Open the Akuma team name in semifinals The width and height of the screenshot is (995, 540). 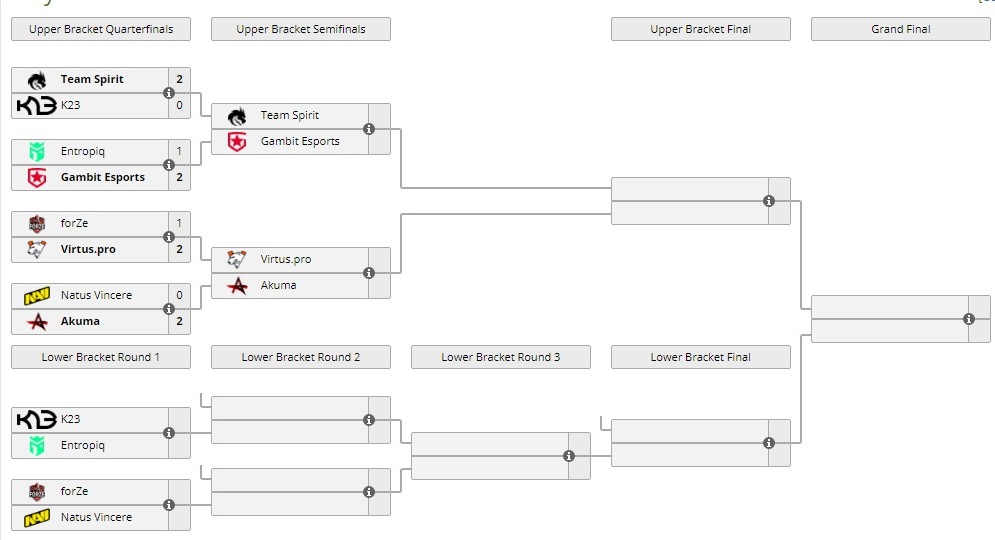click(x=278, y=286)
